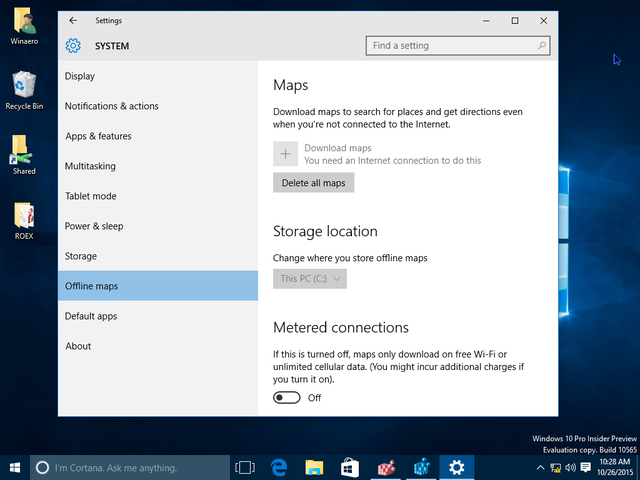The image size is (640, 480).
Task: Select the Recycle Bin desktop icon
Action: click(24, 91)
